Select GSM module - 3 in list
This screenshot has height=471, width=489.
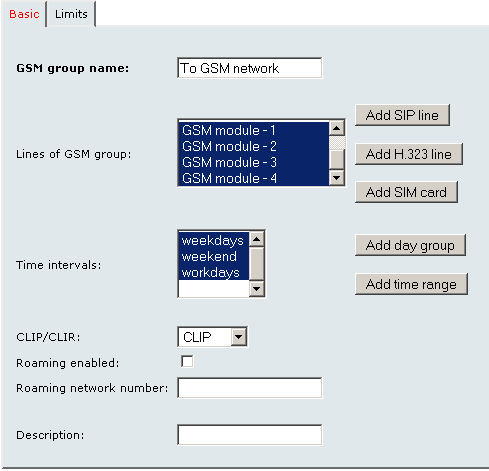click(x=254, y=162)
